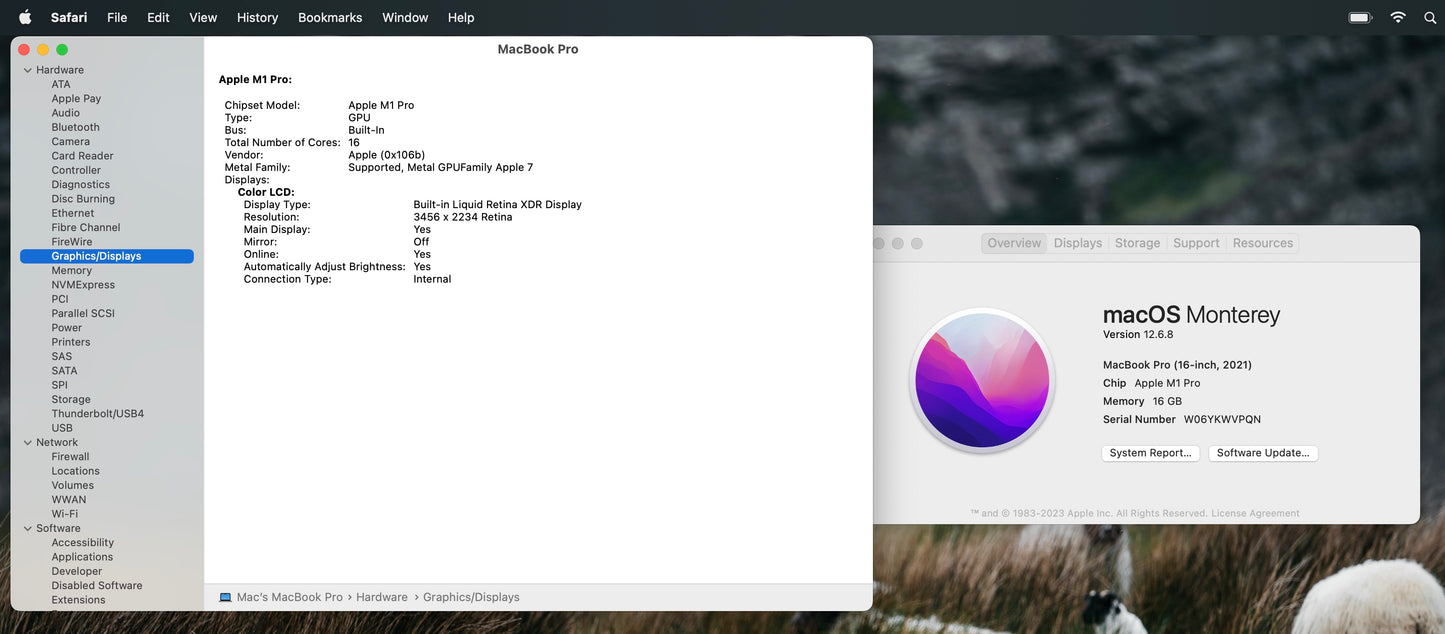Collapse the Hardware section

point(27,70)
